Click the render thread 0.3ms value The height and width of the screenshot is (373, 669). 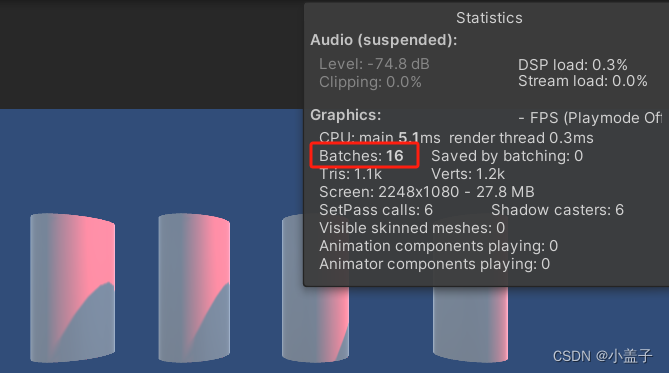[521, 138]
